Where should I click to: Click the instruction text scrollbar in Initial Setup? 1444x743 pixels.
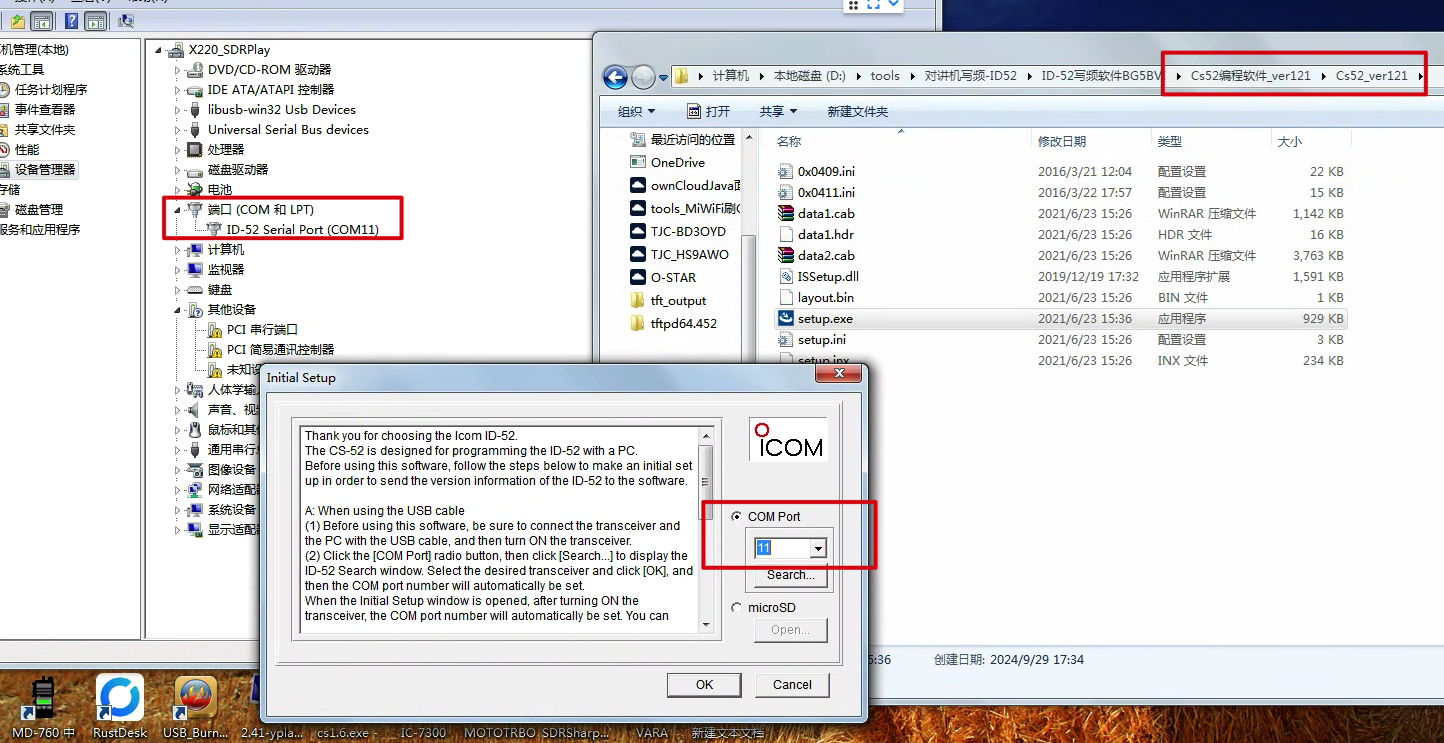[x=706, y=530]
